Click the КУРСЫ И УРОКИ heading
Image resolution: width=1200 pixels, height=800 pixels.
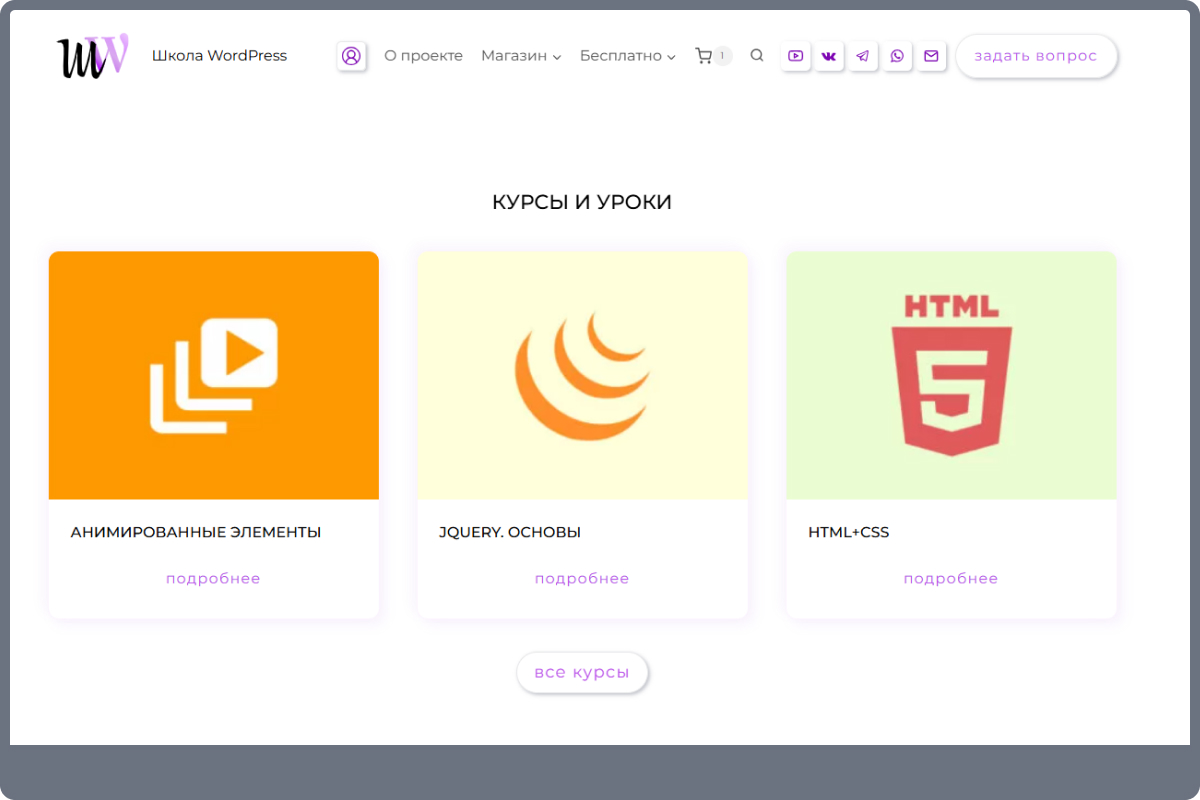[582, 202]
